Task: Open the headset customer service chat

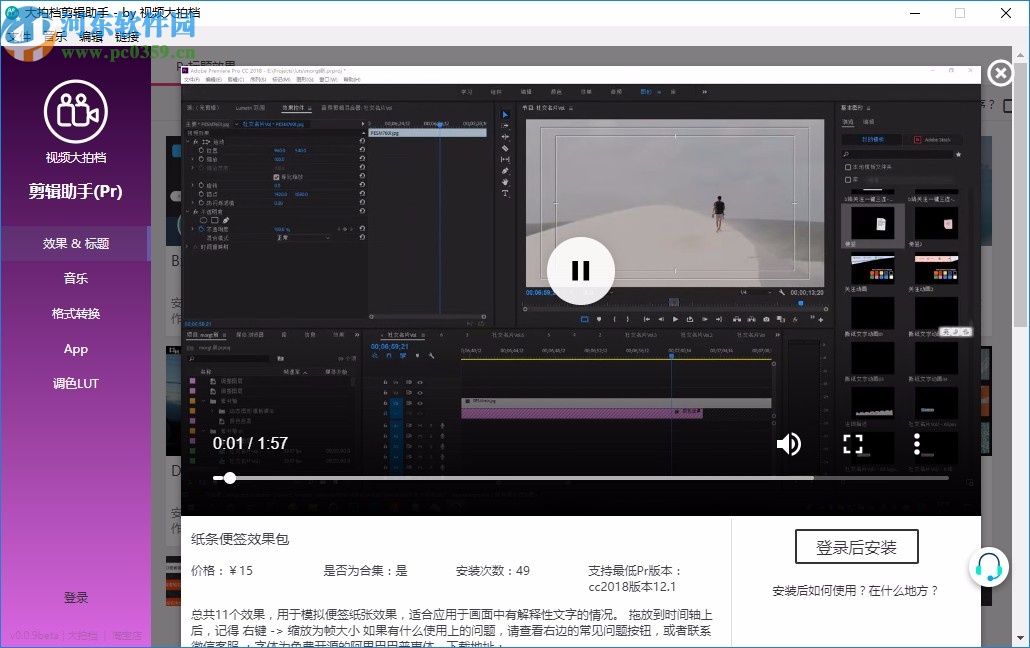Action: click(989, 566)
